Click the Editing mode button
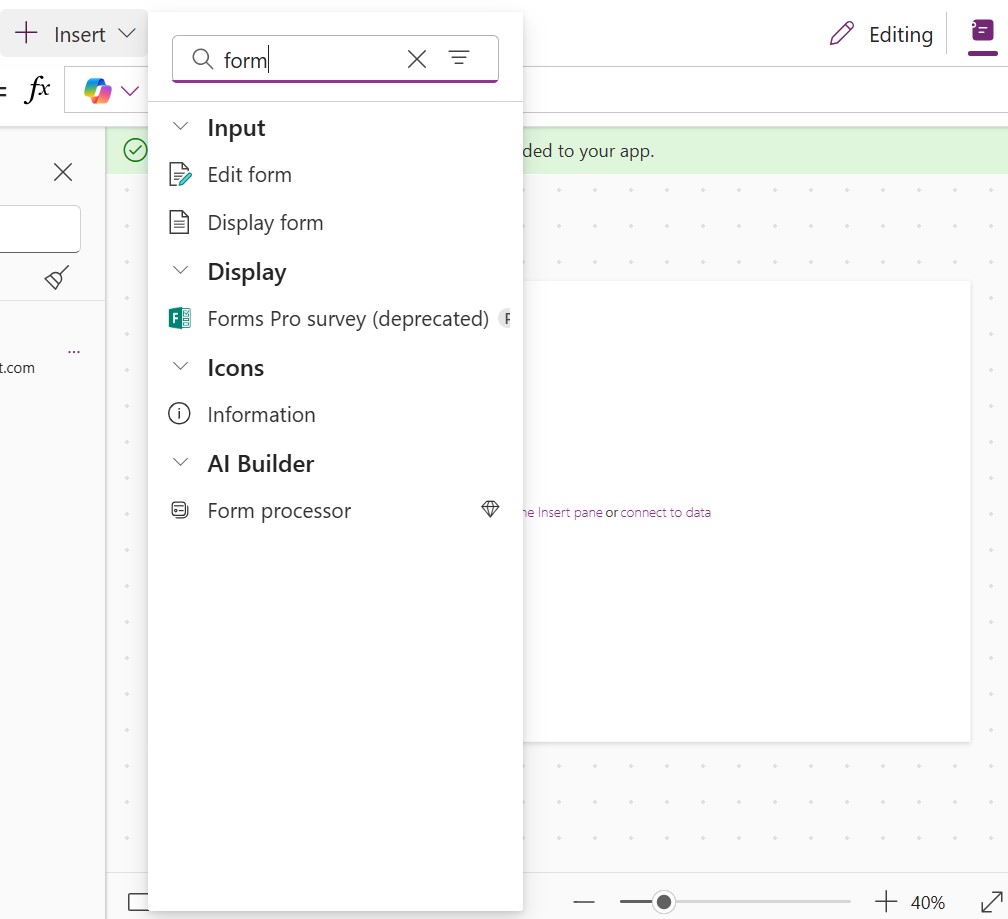This screenshot has width=1008, height=919. click(x=881, y=34)
